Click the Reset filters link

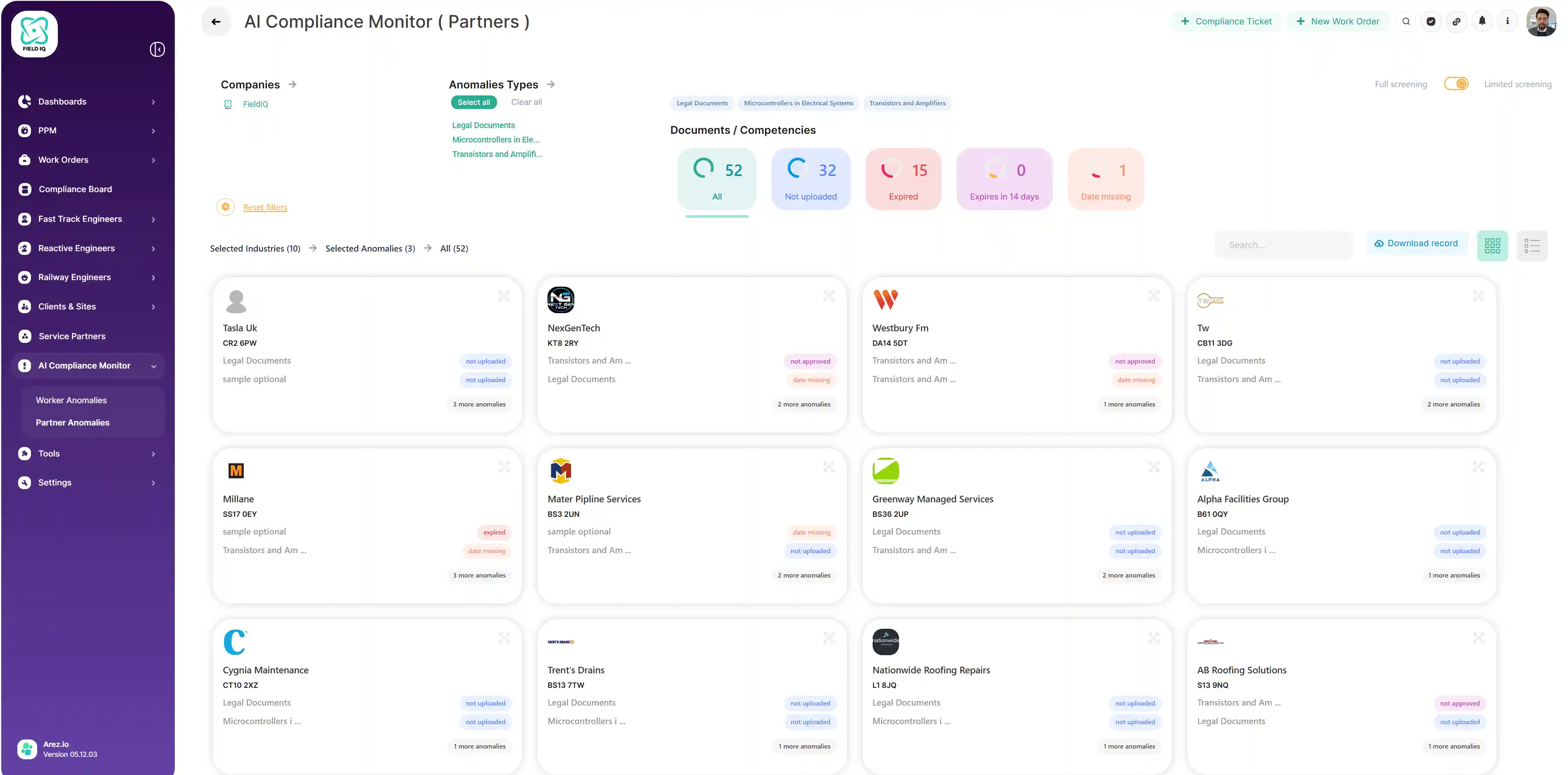point(265,208)
